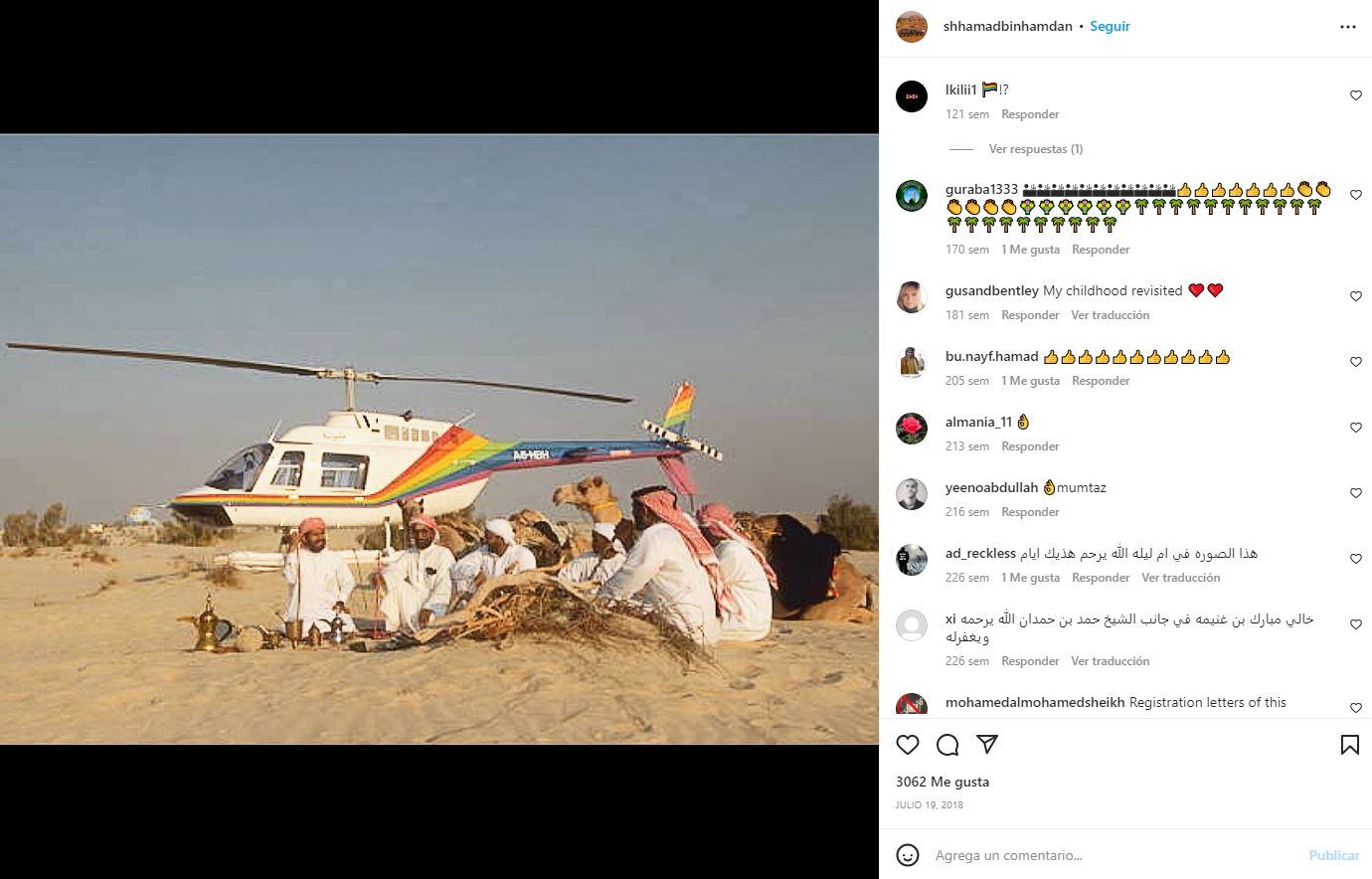Viewport: 1372px width, 879px height.
Task: Like yeenoabdullah's comment heart
Action: [1356, 493]
